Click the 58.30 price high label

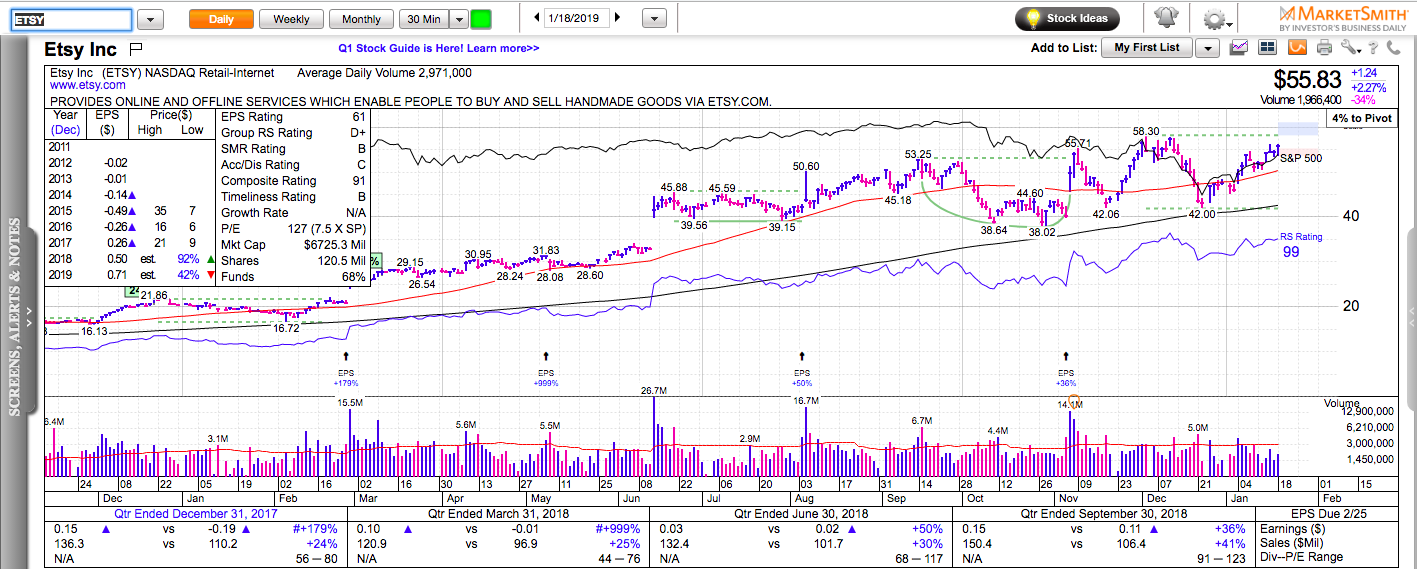pos(1146,131)
